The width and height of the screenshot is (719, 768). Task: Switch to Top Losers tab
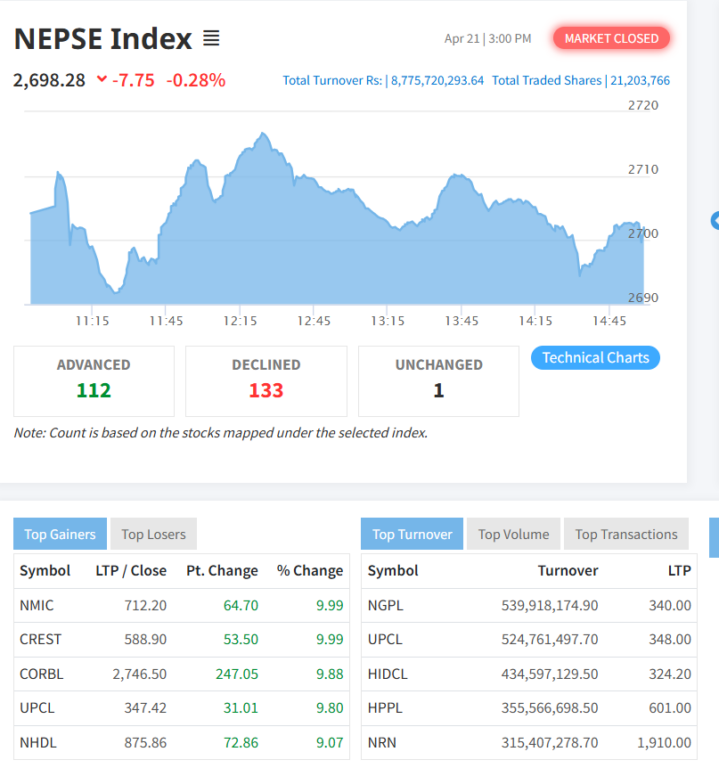pyautogui.click(x=153, y=534)
